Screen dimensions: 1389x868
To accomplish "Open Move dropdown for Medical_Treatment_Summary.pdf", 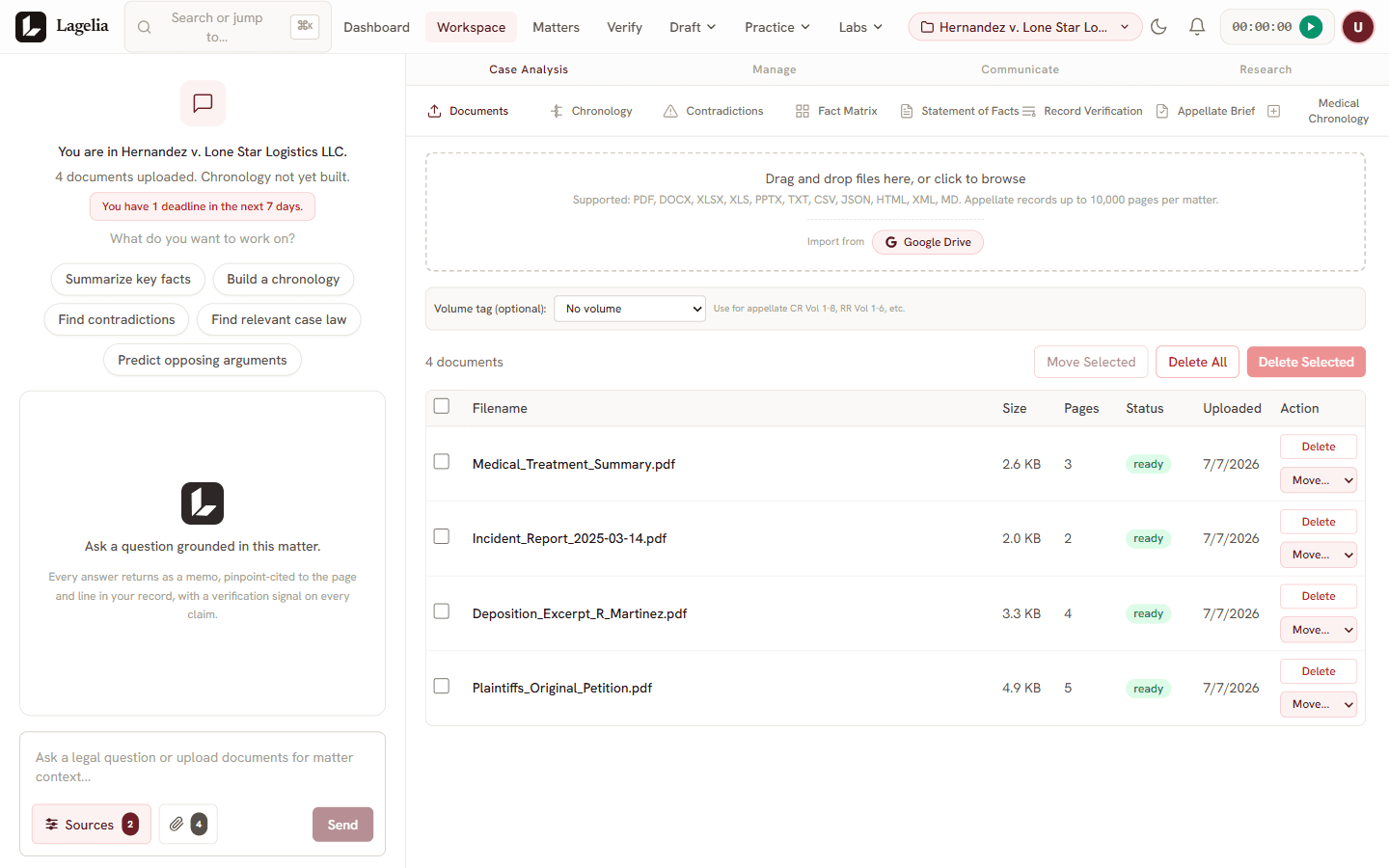I will pos(1319,480).
